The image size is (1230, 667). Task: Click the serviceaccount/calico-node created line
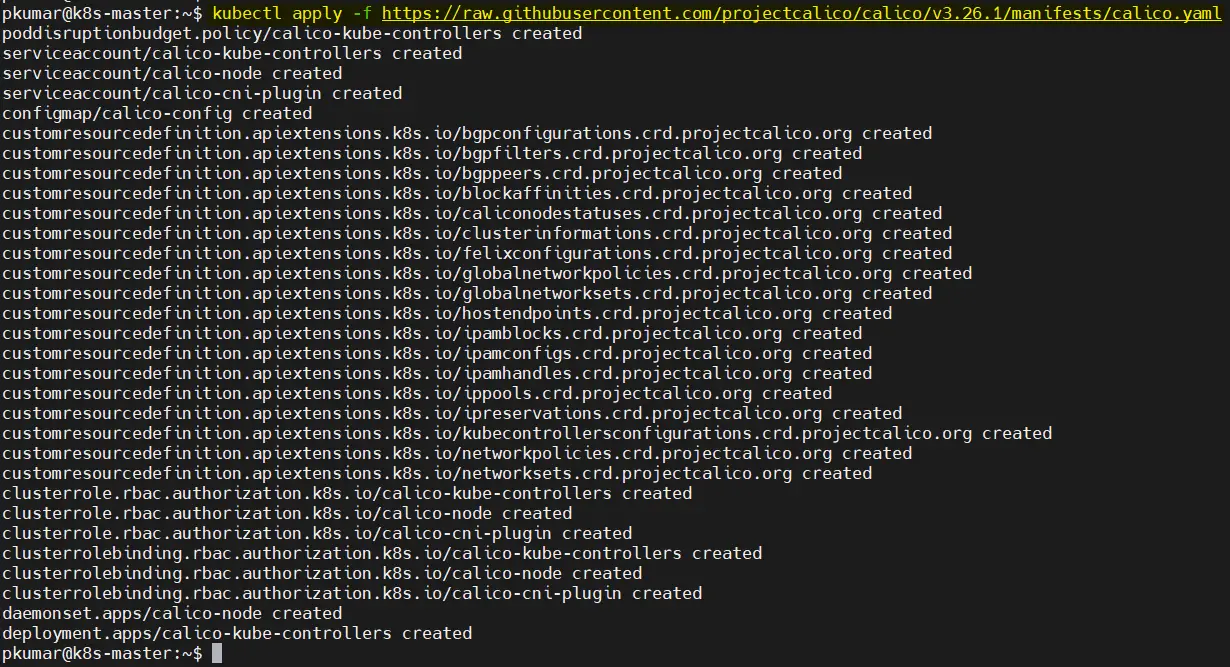pyautogui.click(x=172, y=73)
